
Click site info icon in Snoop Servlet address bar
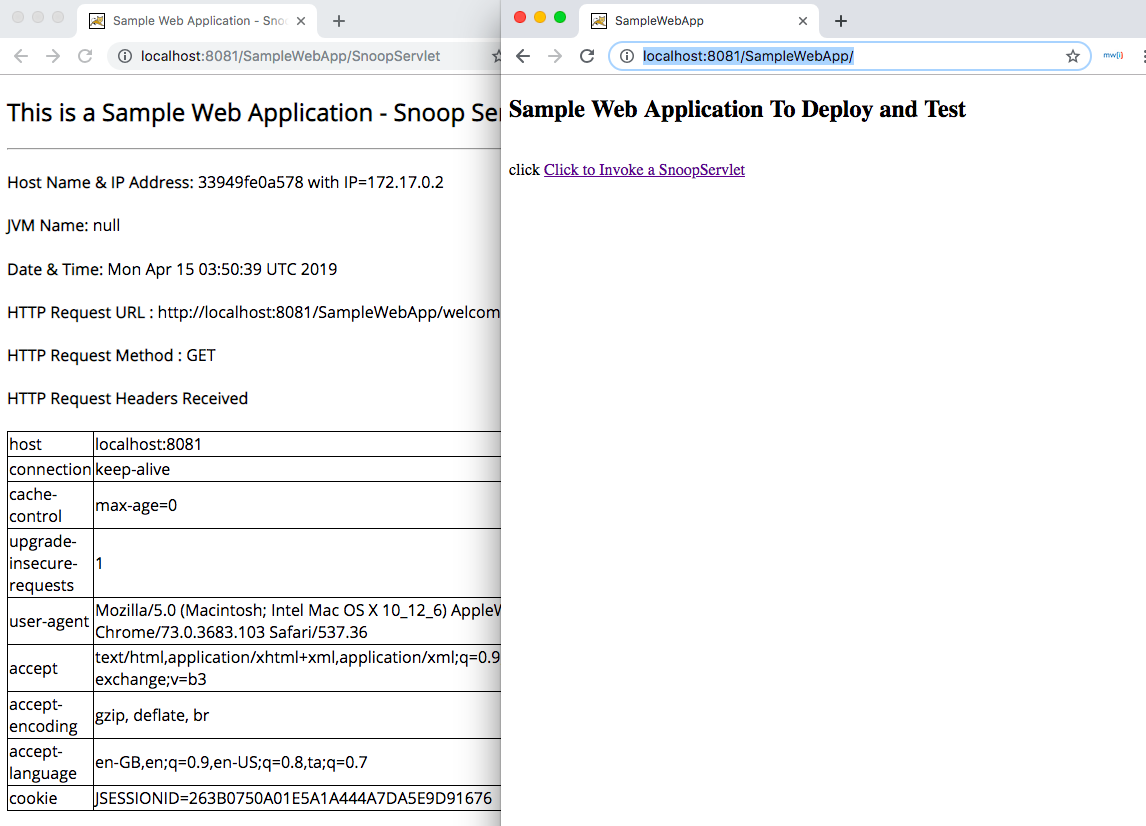(125, 56)
